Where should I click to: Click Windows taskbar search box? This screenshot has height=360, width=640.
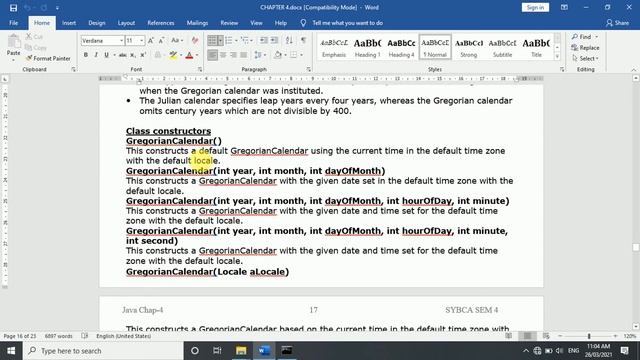[x=103, y=351]
